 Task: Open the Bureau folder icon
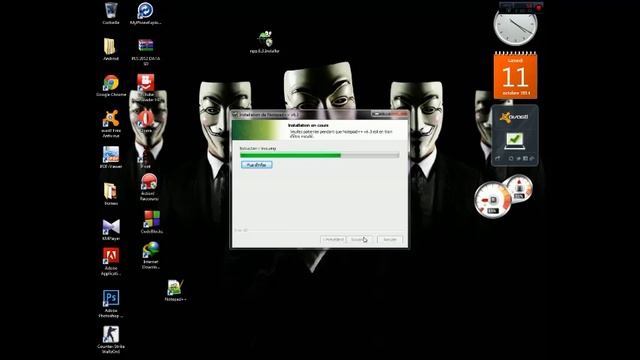111,193
